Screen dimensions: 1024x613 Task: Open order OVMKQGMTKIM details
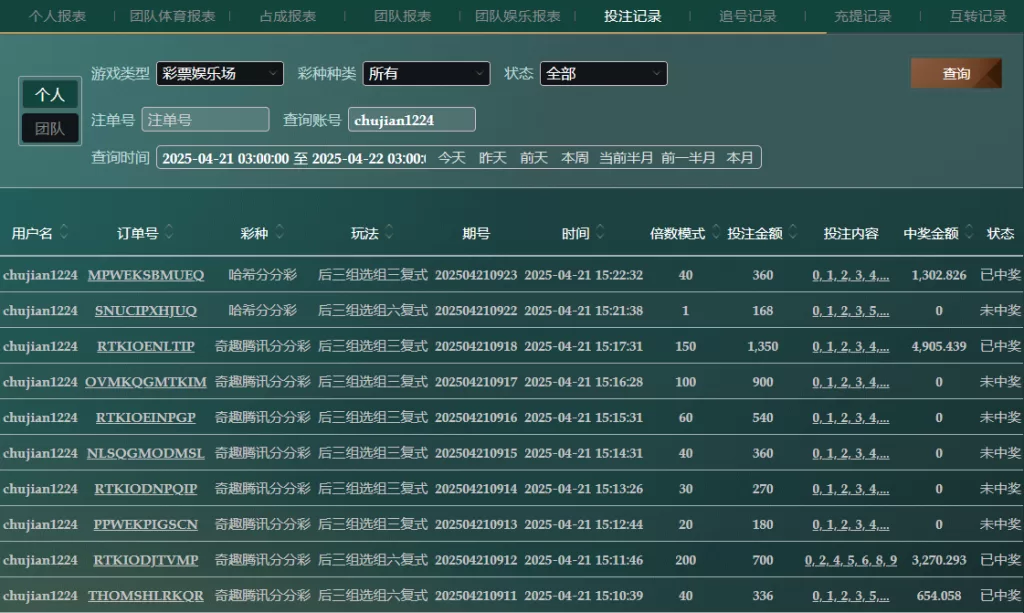pyautogui.click(x=146, y=382)
